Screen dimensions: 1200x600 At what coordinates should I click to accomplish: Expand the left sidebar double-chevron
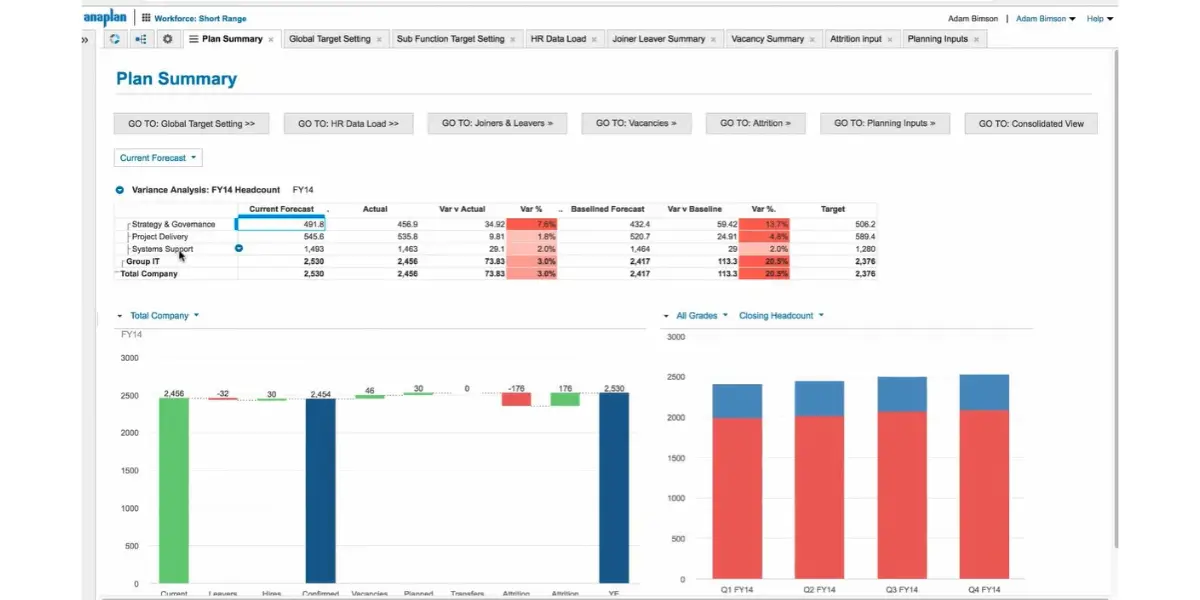click(86, 39)
